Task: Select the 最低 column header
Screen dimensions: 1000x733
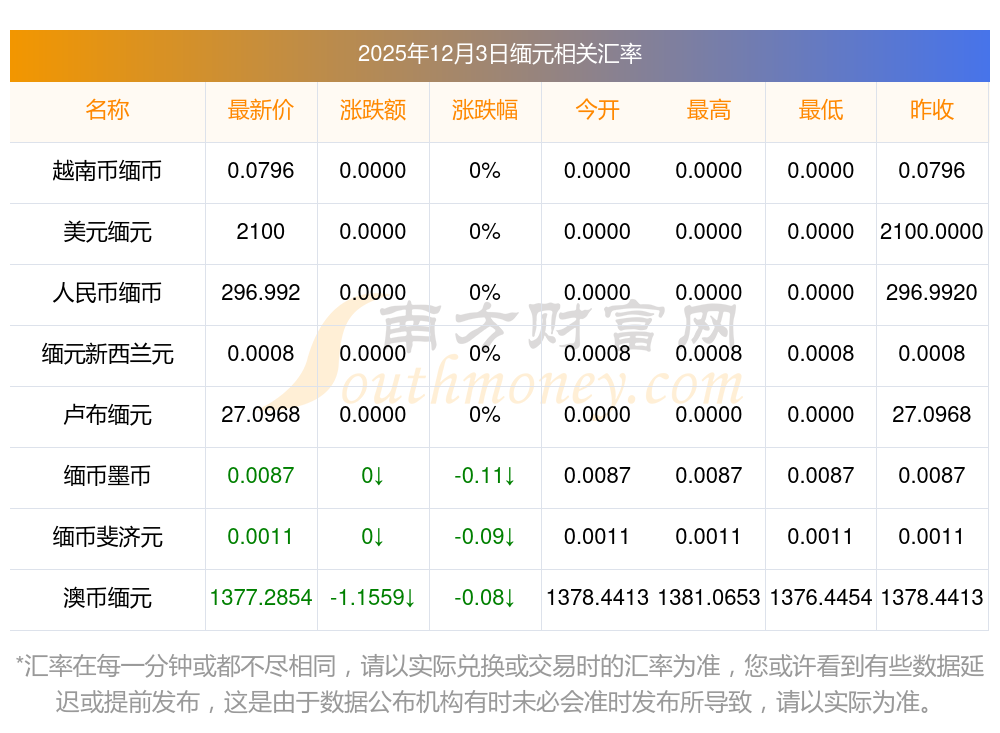Action: tap(821, 110)
